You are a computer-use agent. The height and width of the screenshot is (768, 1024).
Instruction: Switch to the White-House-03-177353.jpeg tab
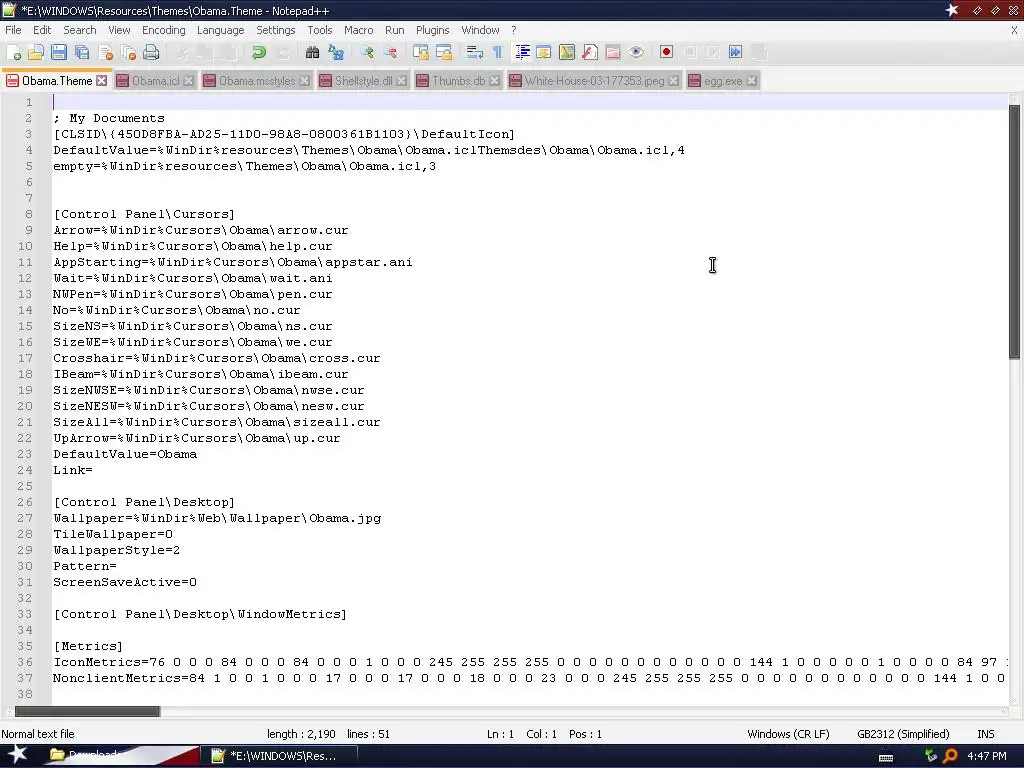pos(594,81)
